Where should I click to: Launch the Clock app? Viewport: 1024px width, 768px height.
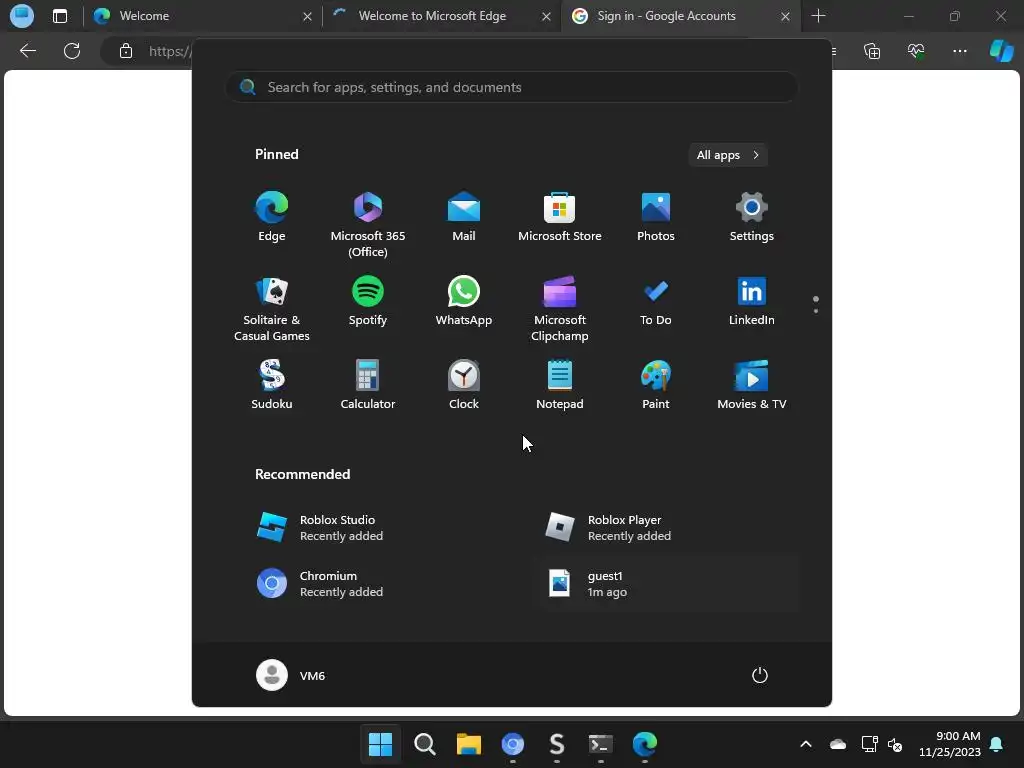click(x=464, y=385)
